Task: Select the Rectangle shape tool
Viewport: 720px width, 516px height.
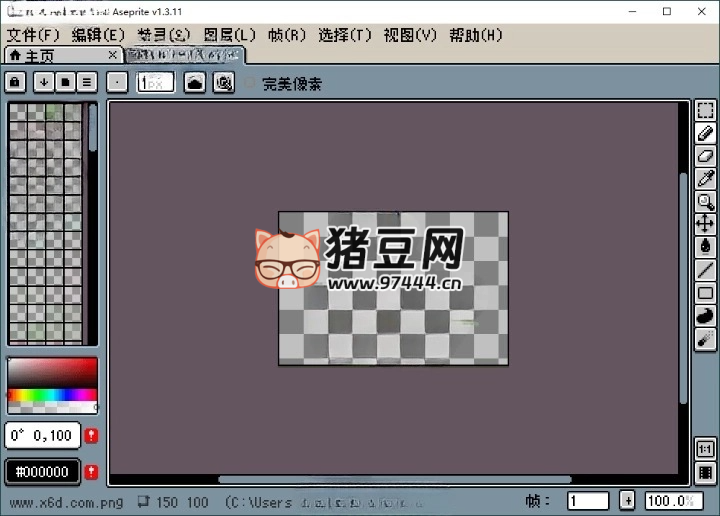Action: tap(705, 293)
